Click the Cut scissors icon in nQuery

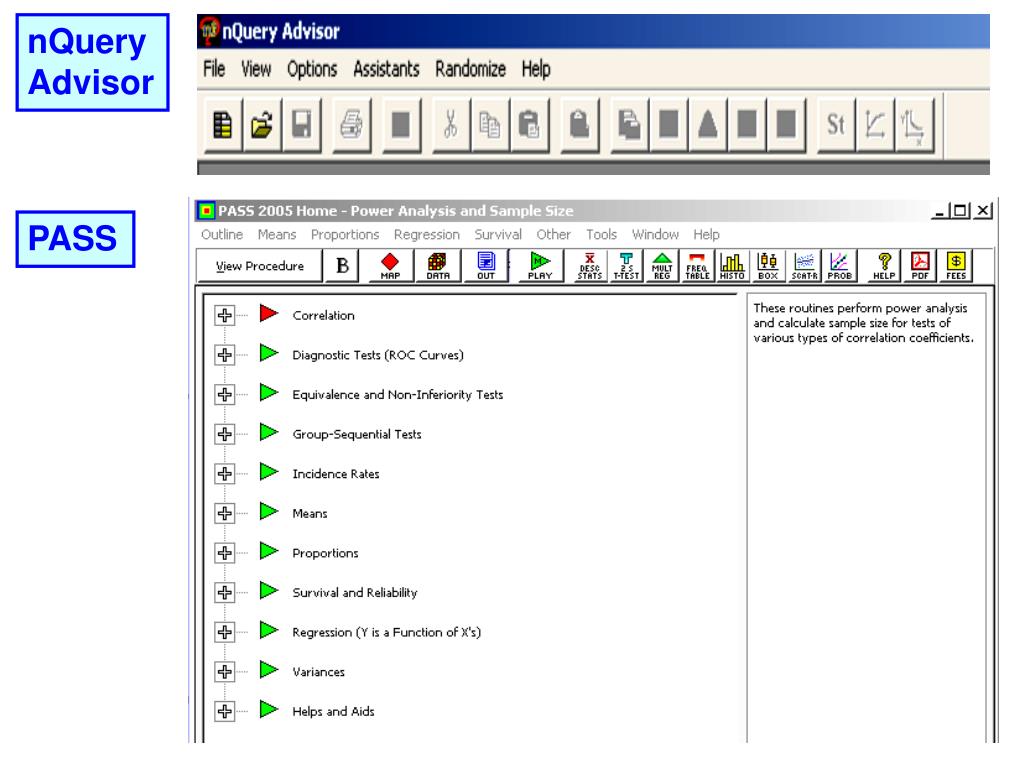click(x=450, y=124)
